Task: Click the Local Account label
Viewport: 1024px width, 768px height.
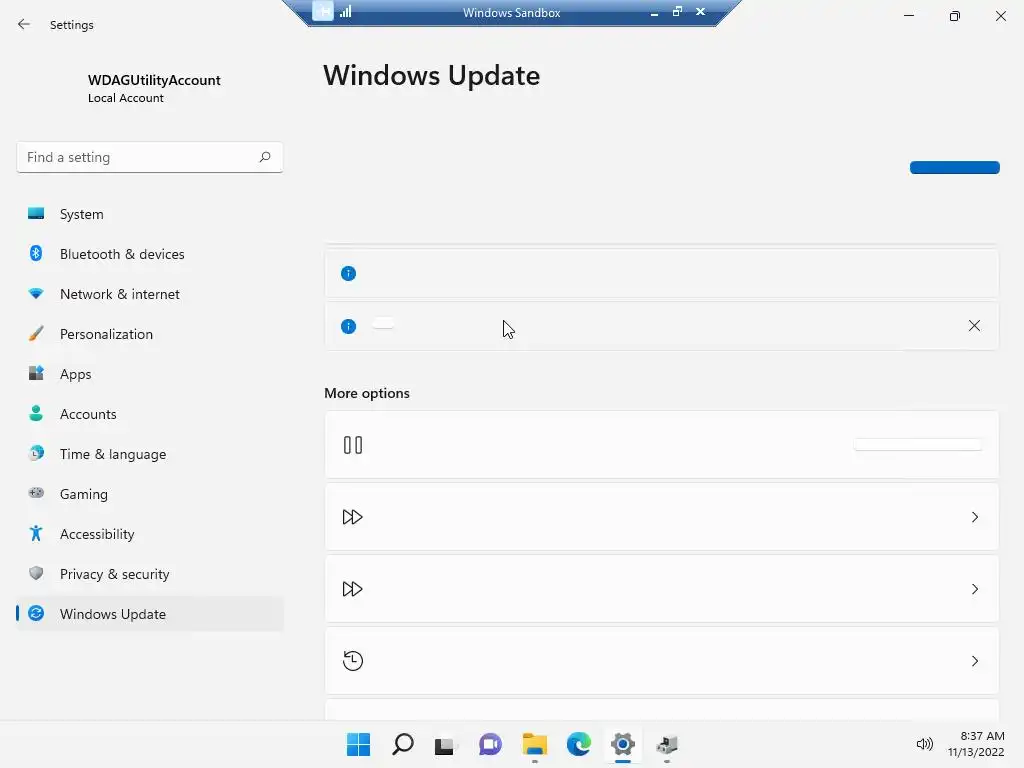Action: pos(125,98)
